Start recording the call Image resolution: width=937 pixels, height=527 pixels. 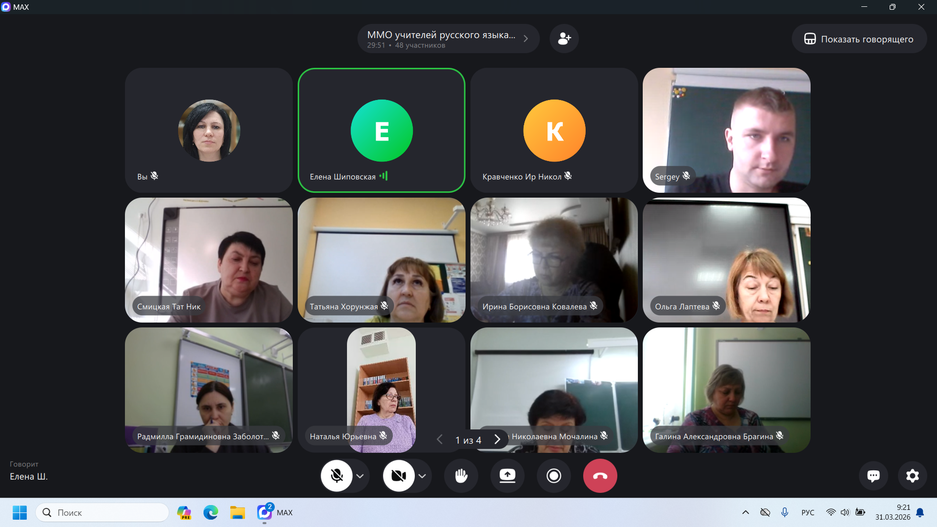pyautogui.click(x=554, y=476)
